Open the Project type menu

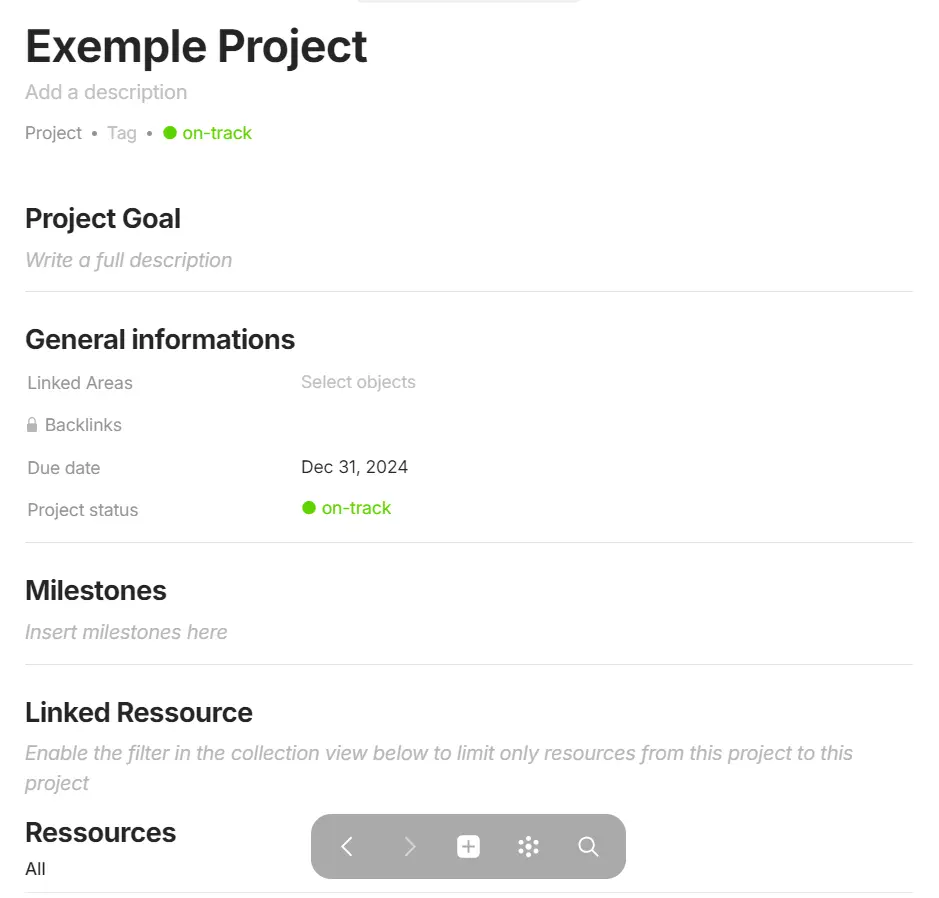click(53, 132)
